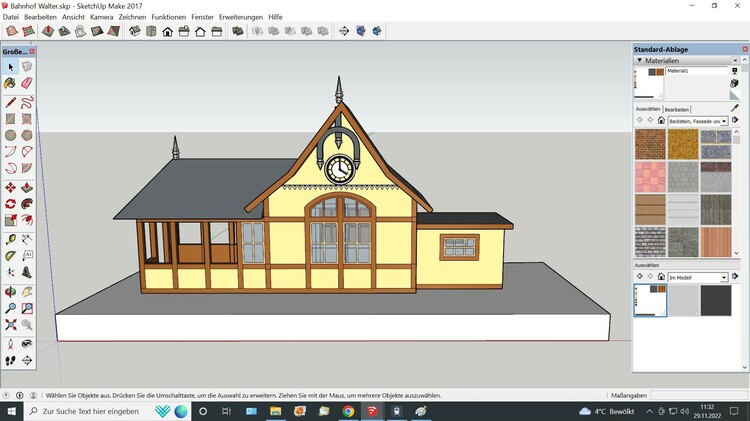Click home icon beside Im Modell dropdown
This screenshot has height=421, width=750.
pyautogui.click(x=661, y=276)
